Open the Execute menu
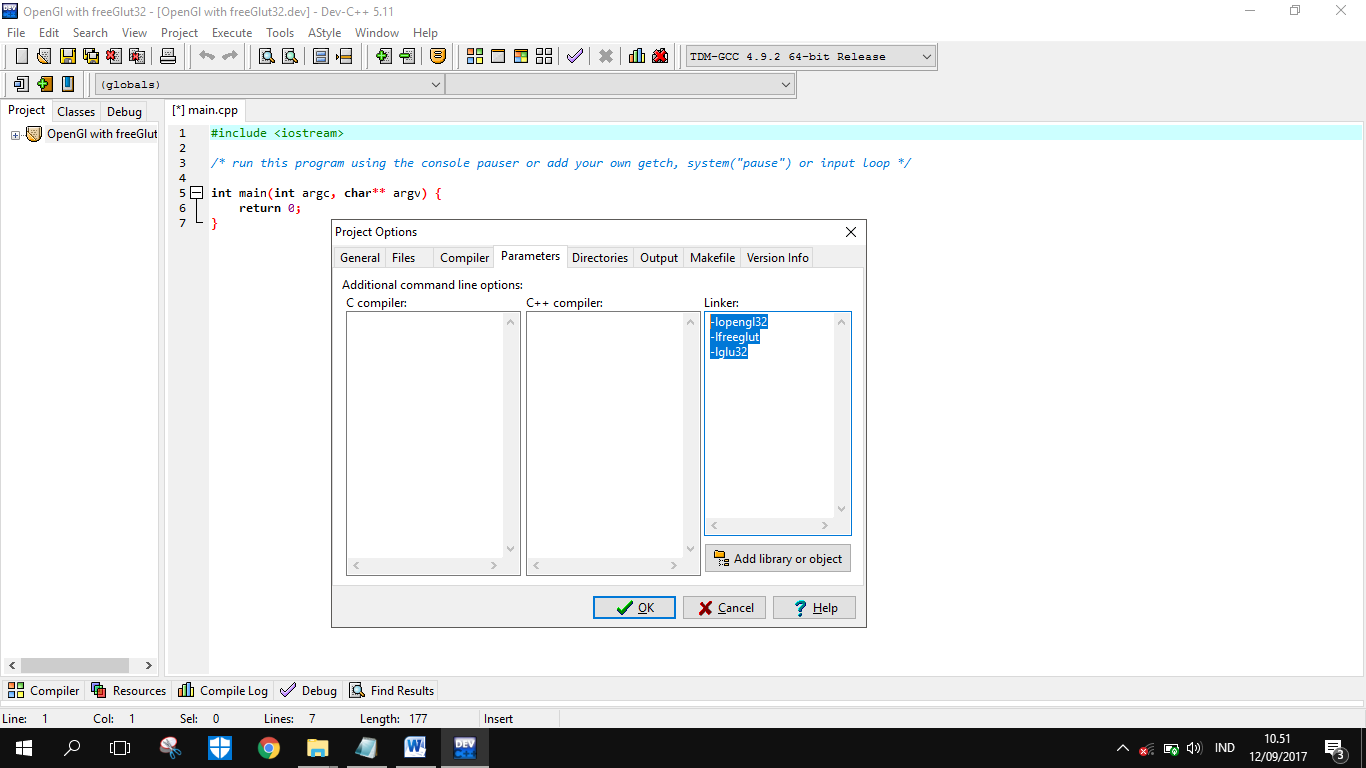 232,33
